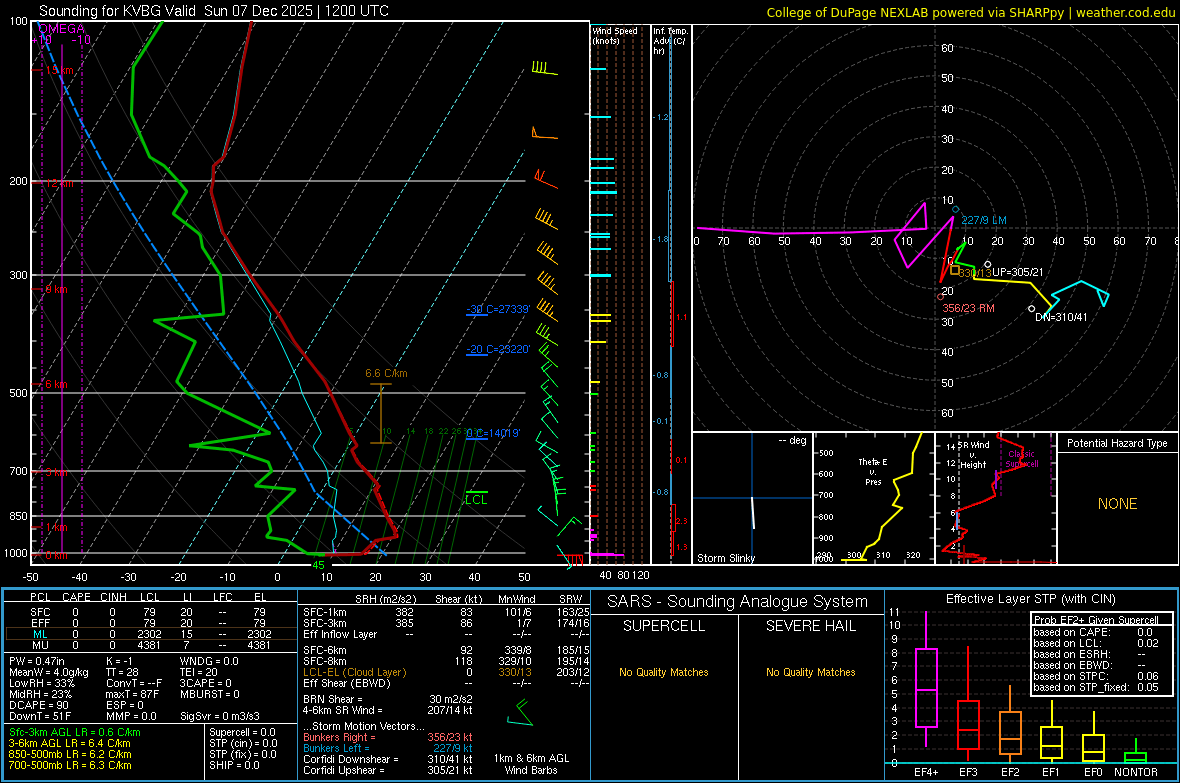Click the Prob EF2+ Given Supercell header

tap(1096, 620)
